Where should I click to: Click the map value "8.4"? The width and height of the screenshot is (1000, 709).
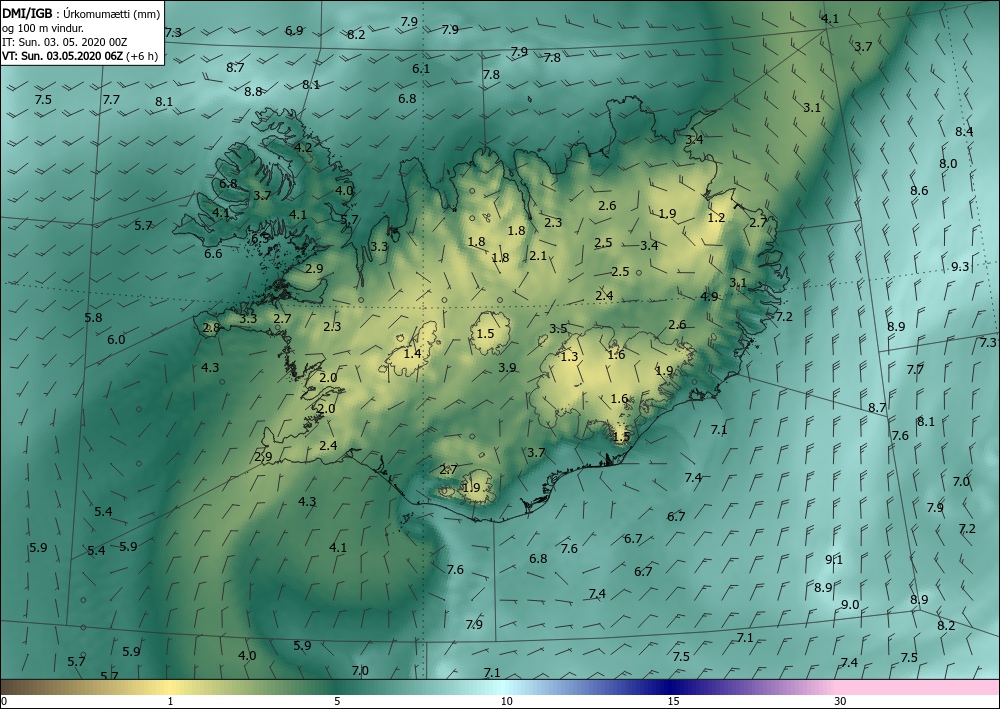(964, 131)
